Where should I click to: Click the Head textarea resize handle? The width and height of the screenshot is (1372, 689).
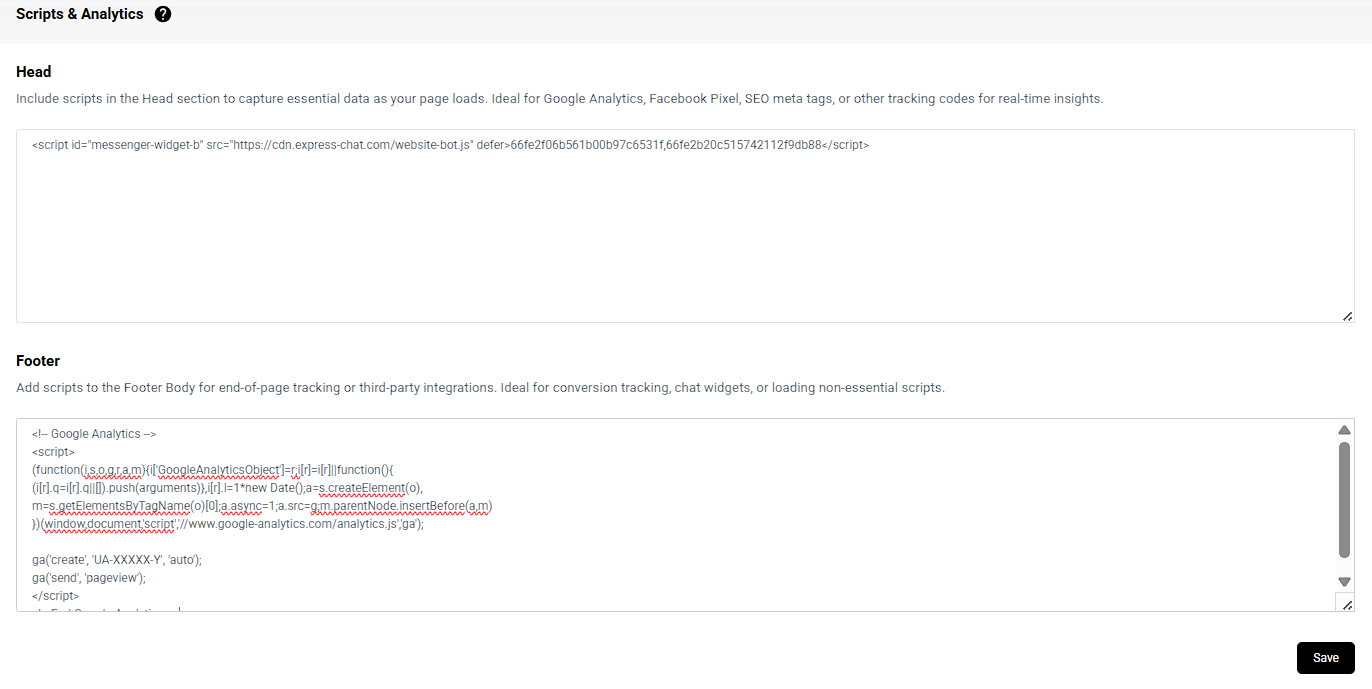1347,316
